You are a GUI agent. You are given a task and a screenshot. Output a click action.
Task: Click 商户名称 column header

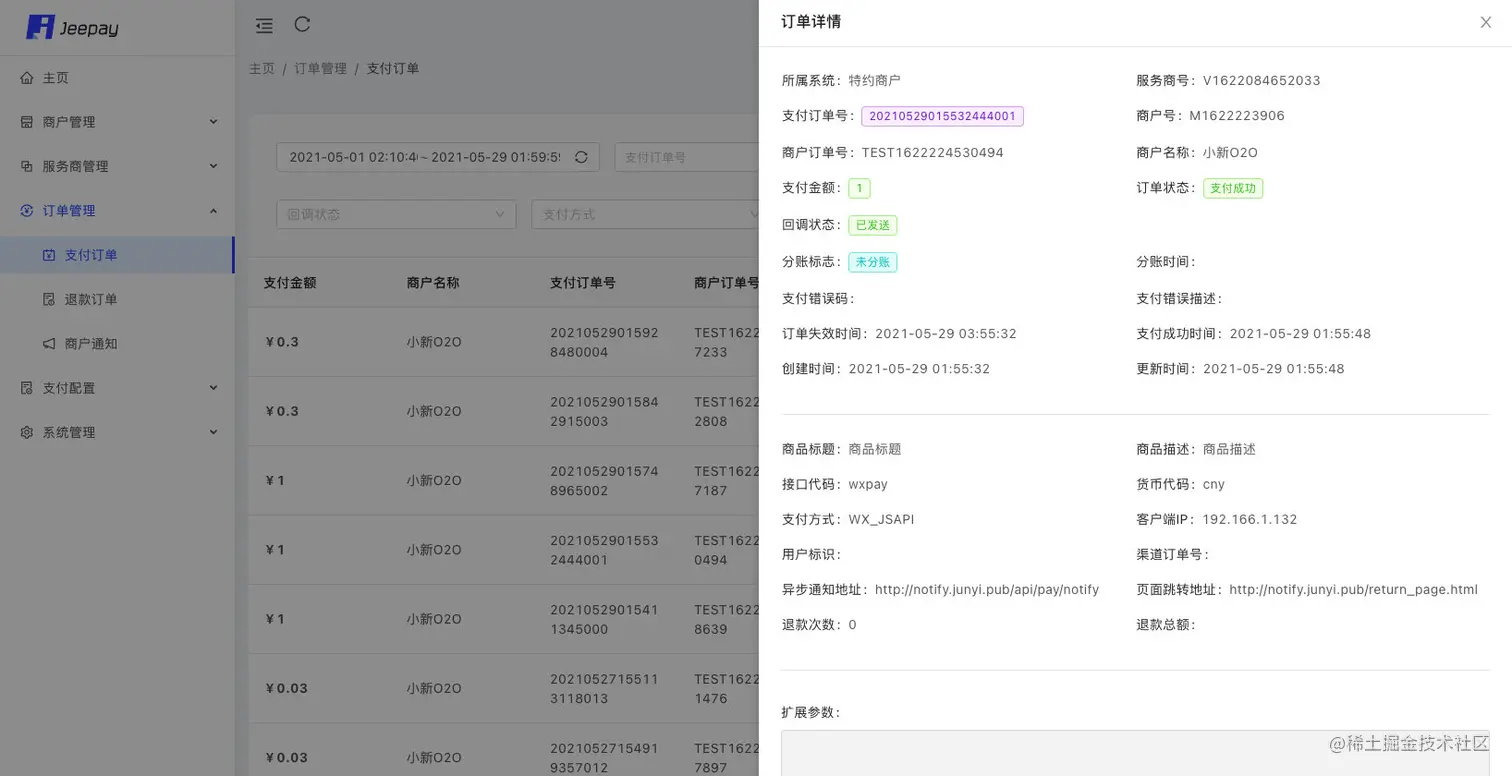coord(433,283)
